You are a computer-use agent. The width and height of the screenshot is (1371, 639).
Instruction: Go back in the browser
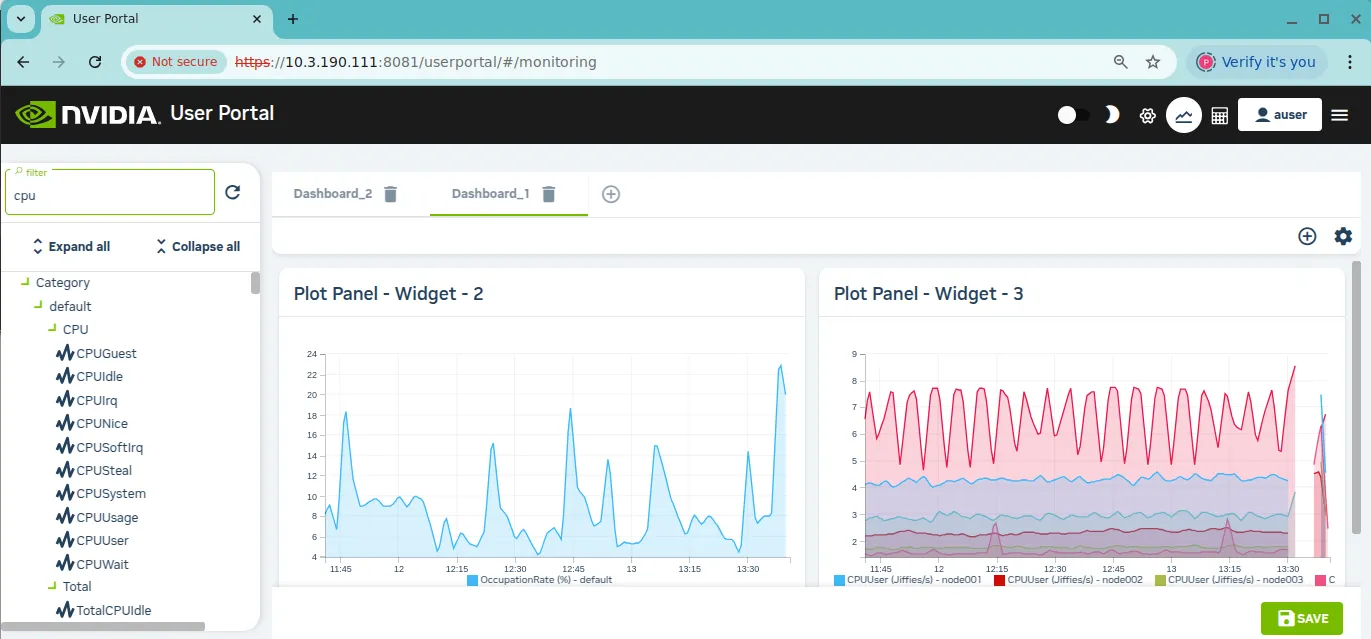(24, 62)
